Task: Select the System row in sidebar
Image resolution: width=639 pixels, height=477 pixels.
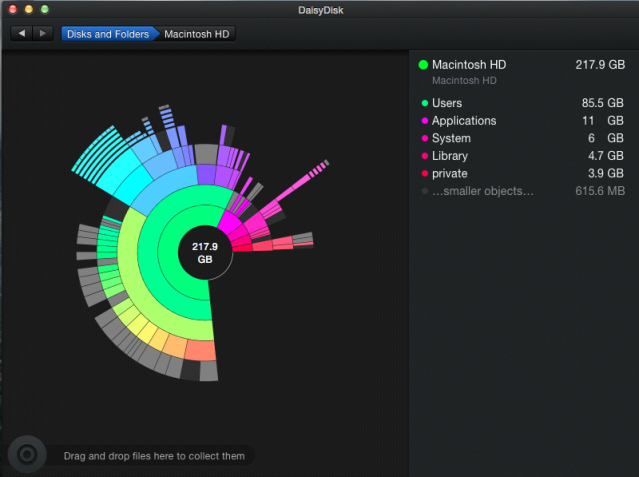Action: point(522,138)
